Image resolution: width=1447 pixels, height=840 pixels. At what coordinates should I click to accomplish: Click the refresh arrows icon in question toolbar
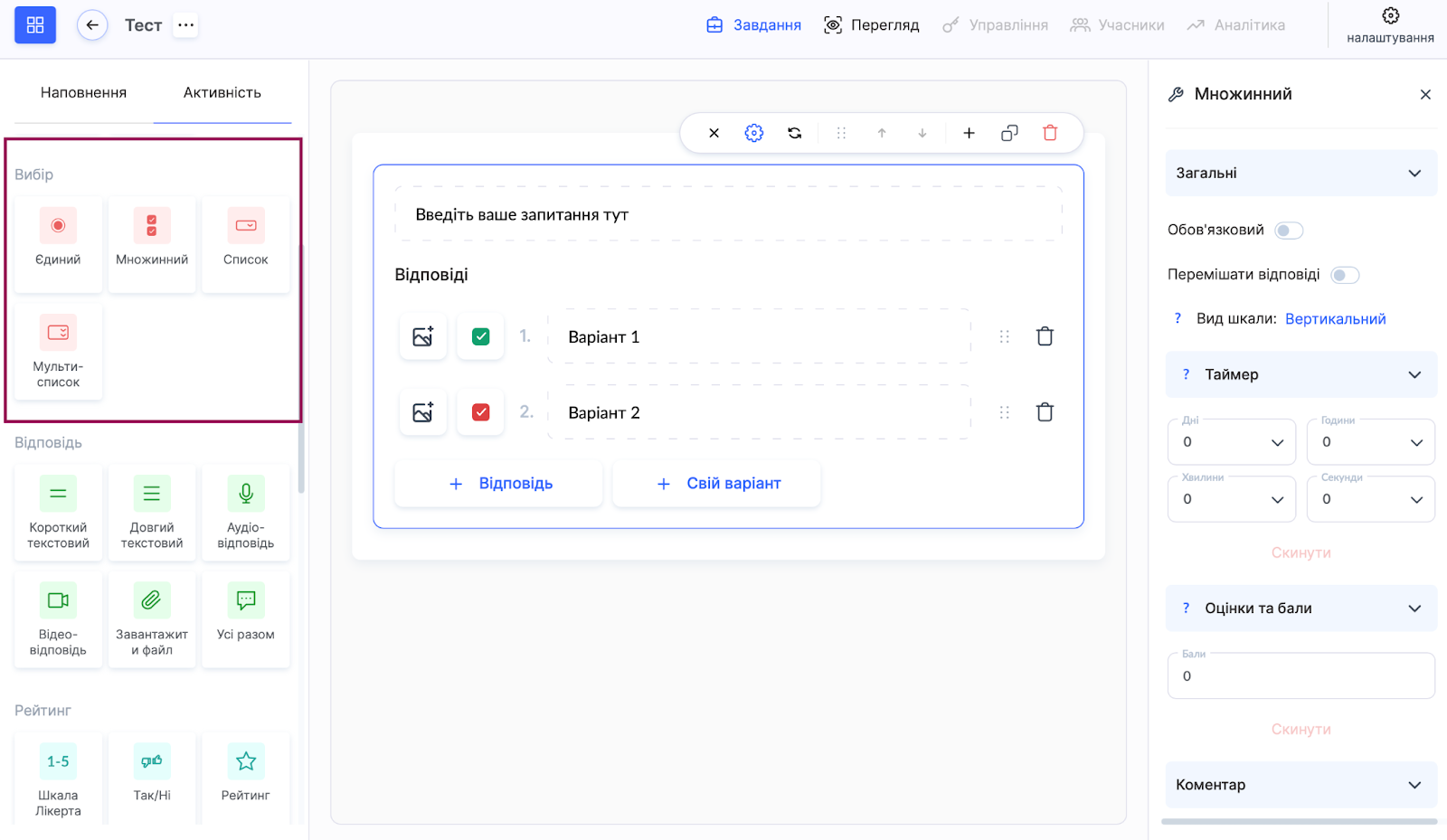point(794,133)
